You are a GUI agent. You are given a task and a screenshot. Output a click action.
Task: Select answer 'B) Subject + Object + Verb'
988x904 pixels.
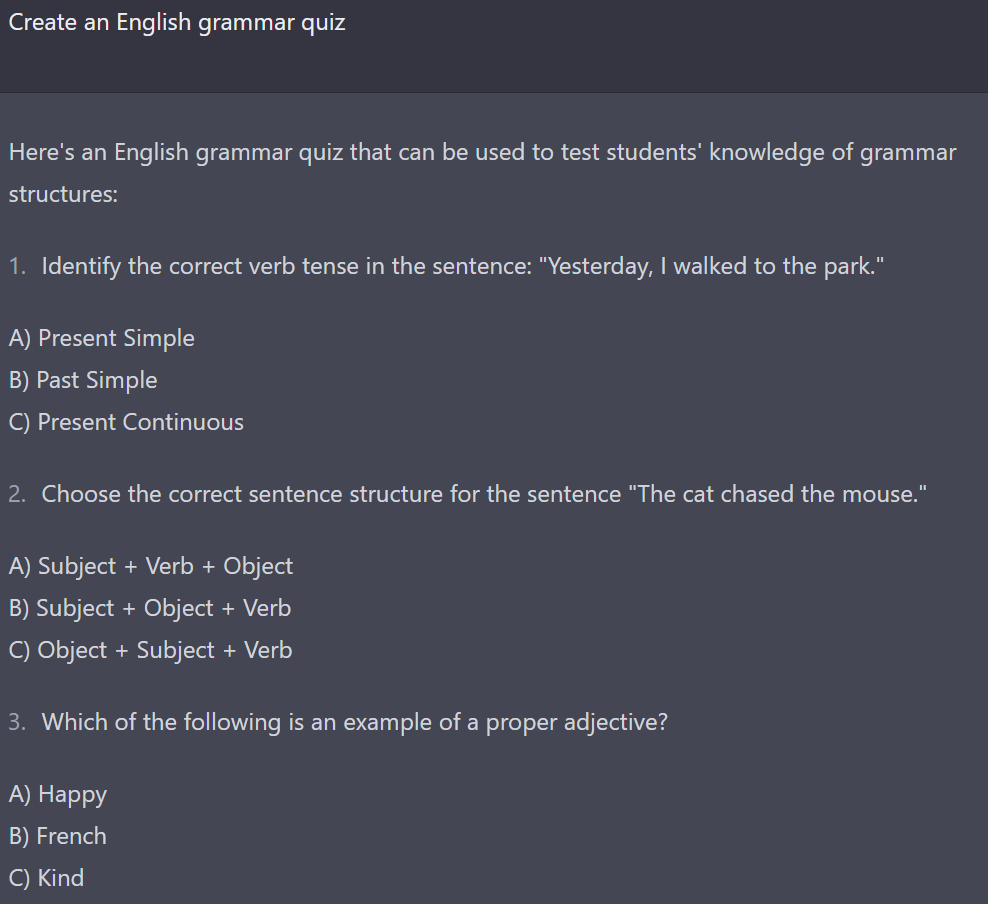(150, 609)
